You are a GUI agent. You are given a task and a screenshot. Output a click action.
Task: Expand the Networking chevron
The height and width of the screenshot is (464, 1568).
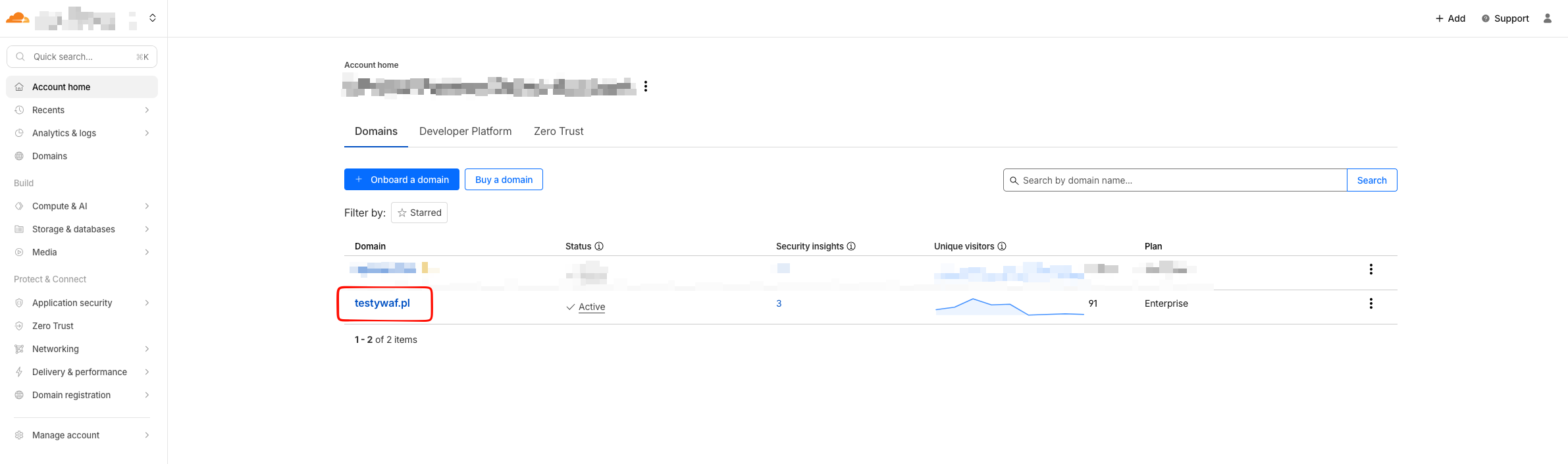point(147,349)
